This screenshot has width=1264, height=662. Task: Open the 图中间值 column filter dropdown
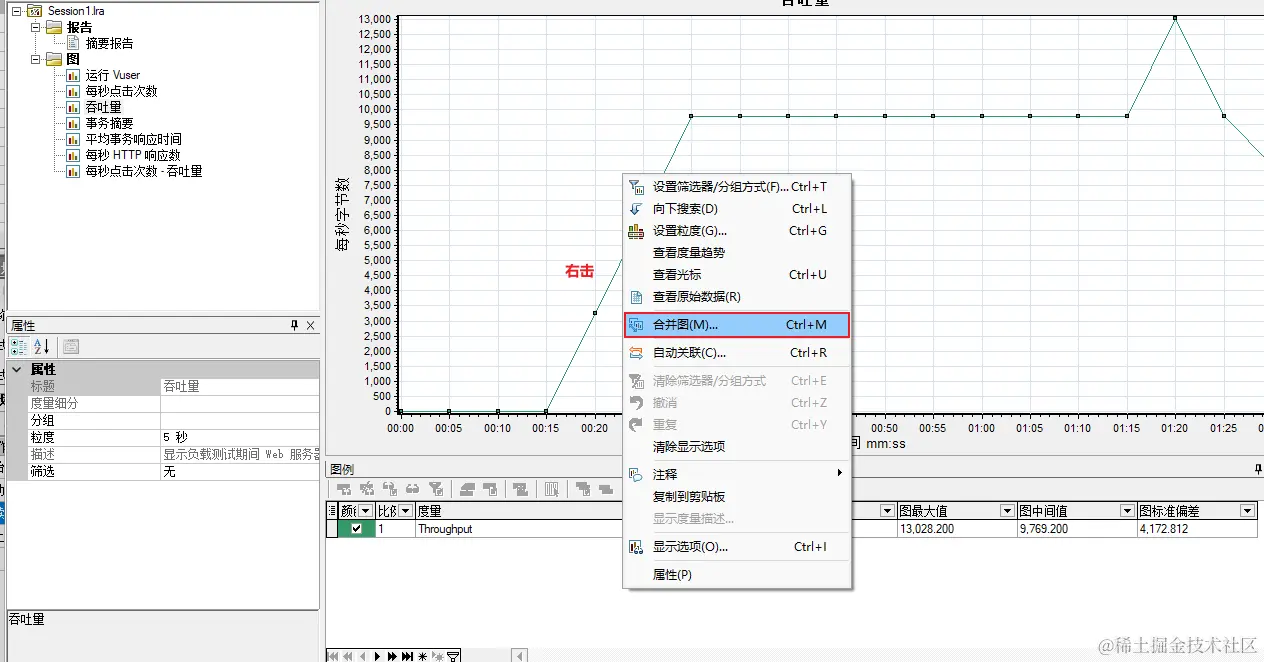[1127, 511]
